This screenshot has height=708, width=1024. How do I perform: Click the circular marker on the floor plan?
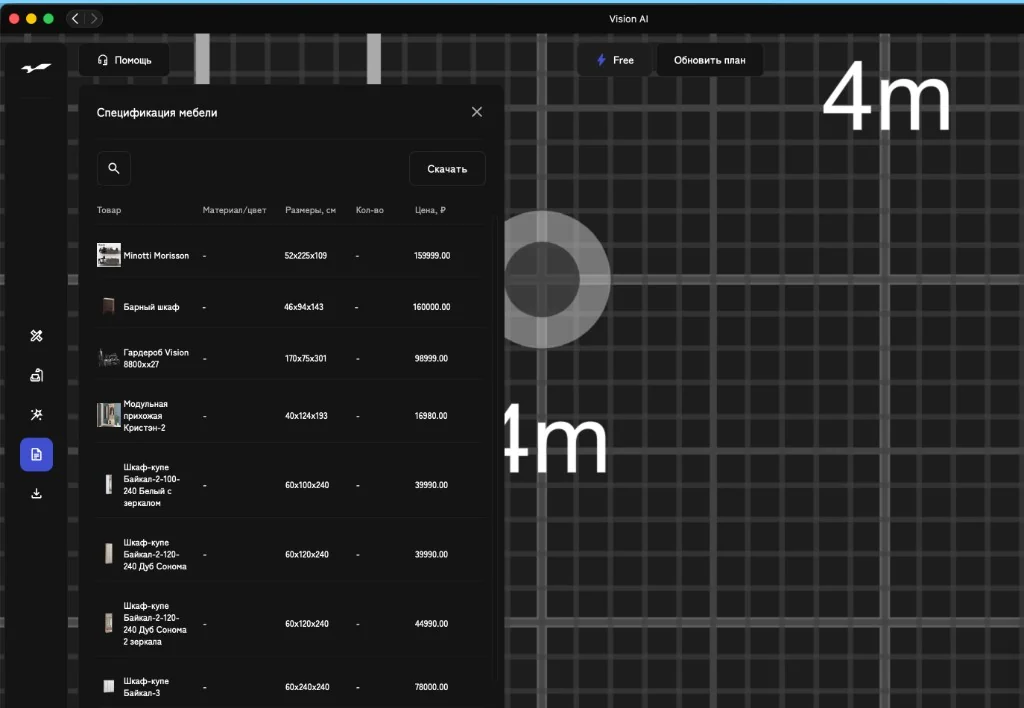[543, 280]
